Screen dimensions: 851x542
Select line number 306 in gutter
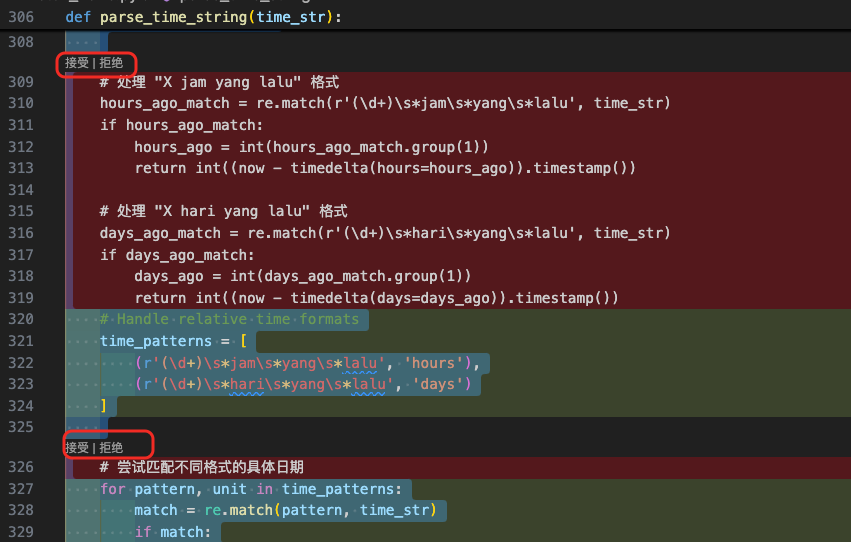[21, 17]
